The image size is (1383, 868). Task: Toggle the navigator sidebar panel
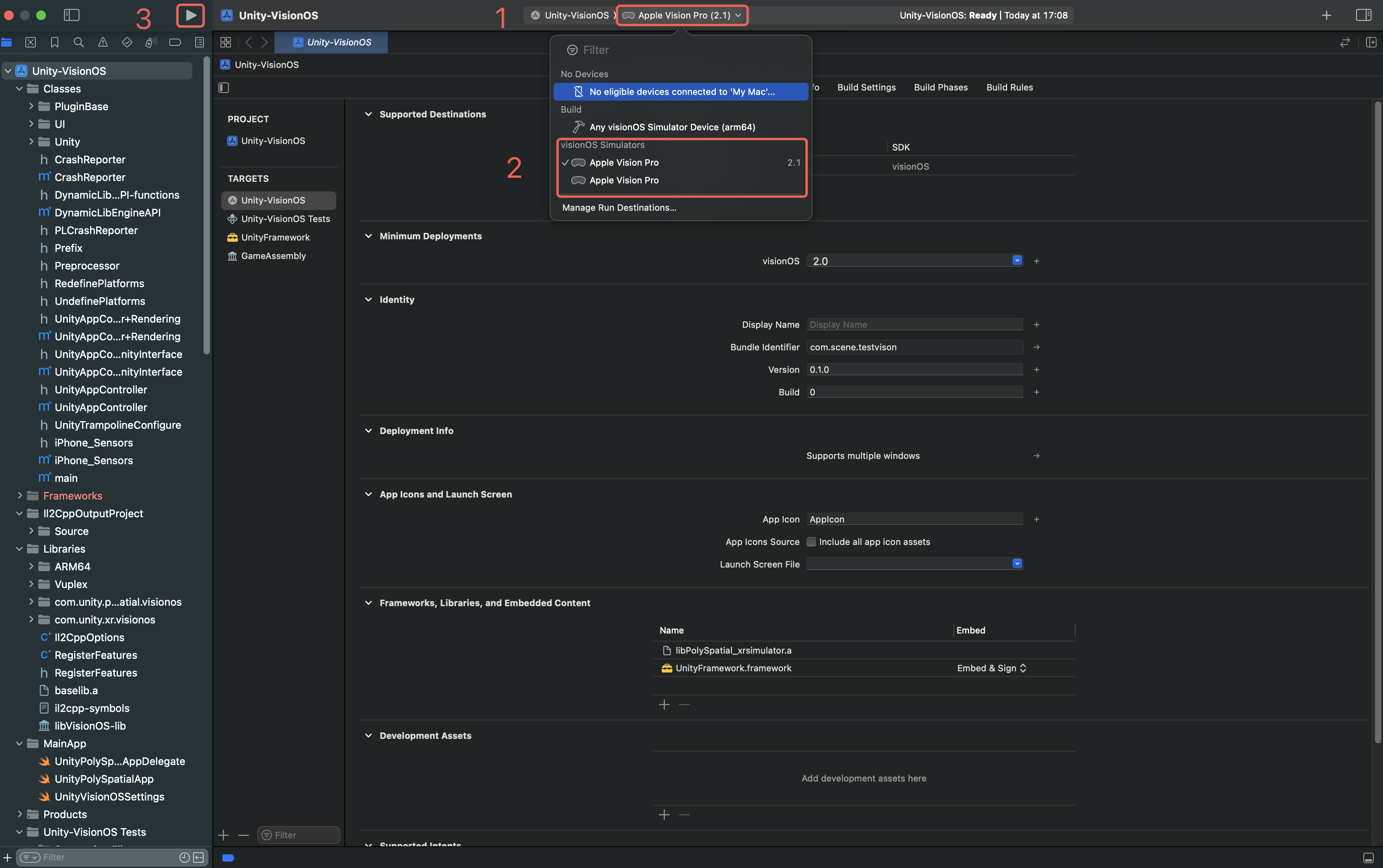[x=72, y=15]
